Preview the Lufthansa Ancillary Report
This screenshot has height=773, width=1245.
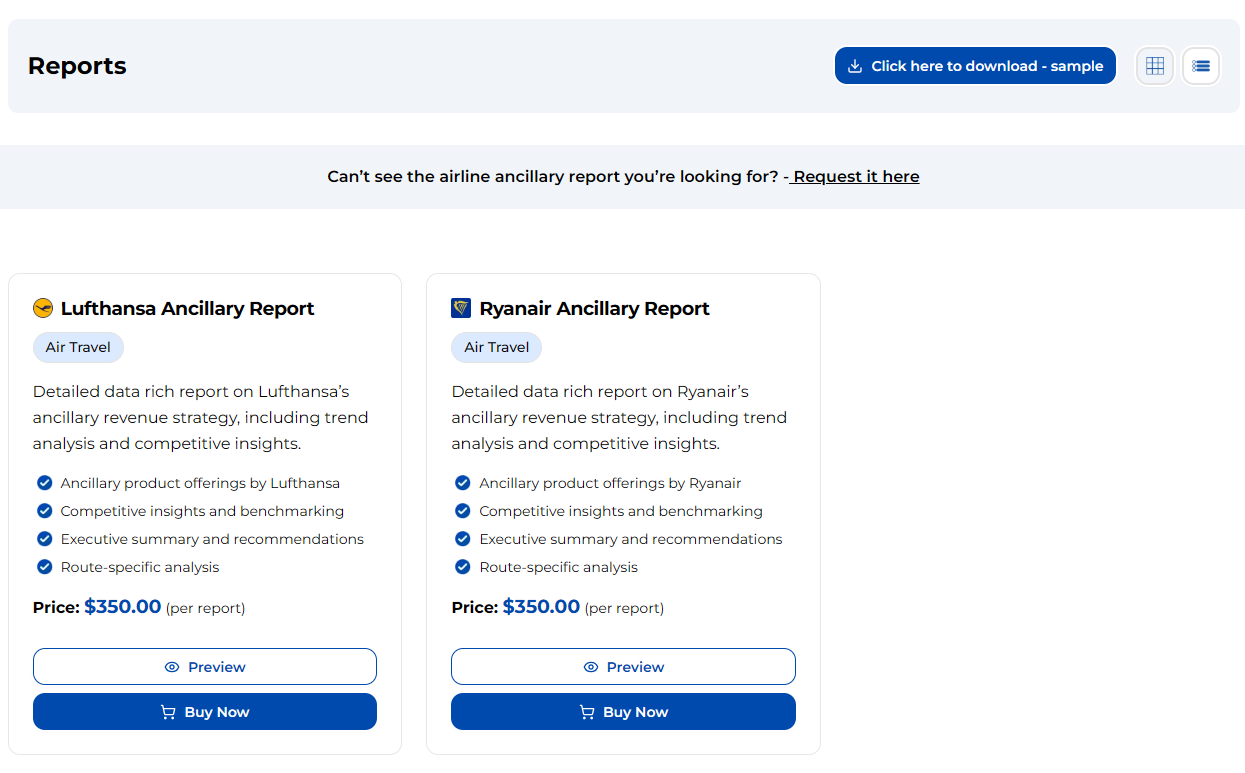click(x=205, y=667)
